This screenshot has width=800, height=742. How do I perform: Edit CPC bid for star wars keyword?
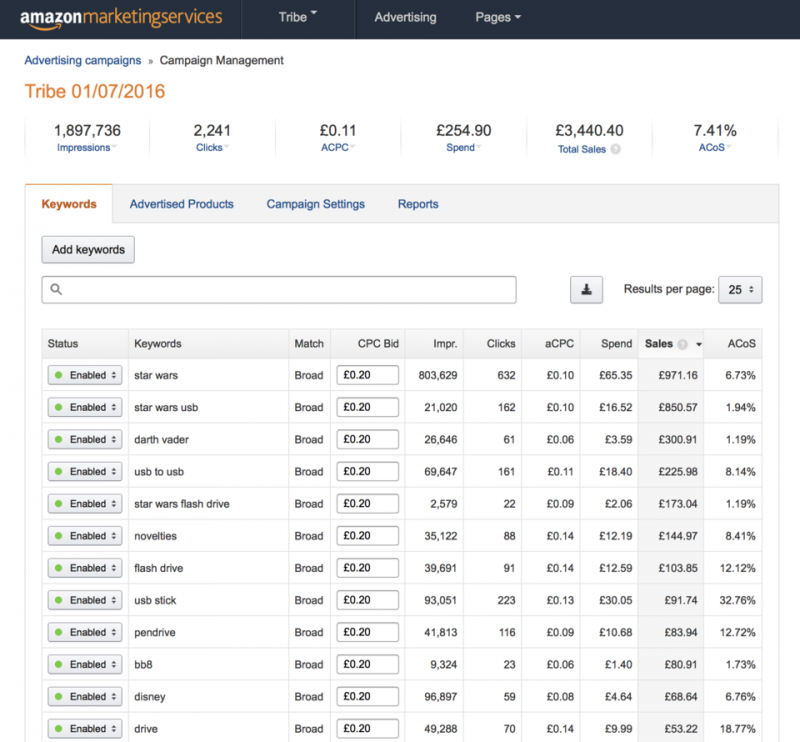[367, 375]
